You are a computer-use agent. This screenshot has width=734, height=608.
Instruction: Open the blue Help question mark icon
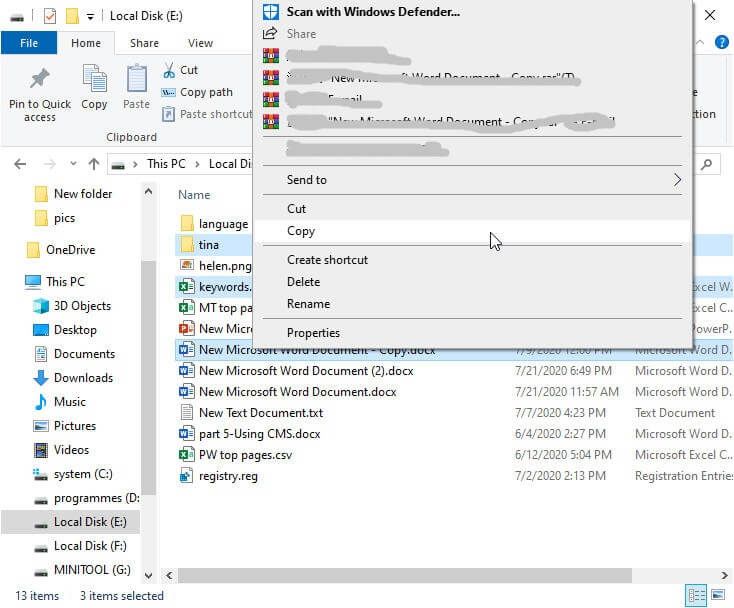click(721, 42)
